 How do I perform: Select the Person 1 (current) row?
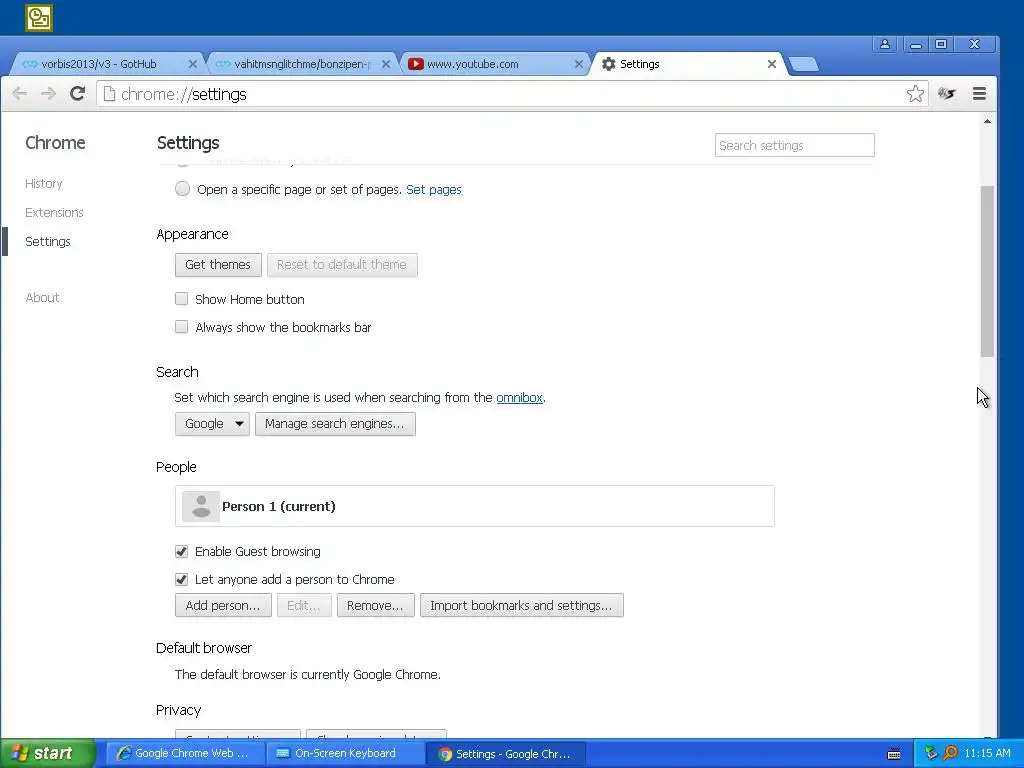point(475,506)
